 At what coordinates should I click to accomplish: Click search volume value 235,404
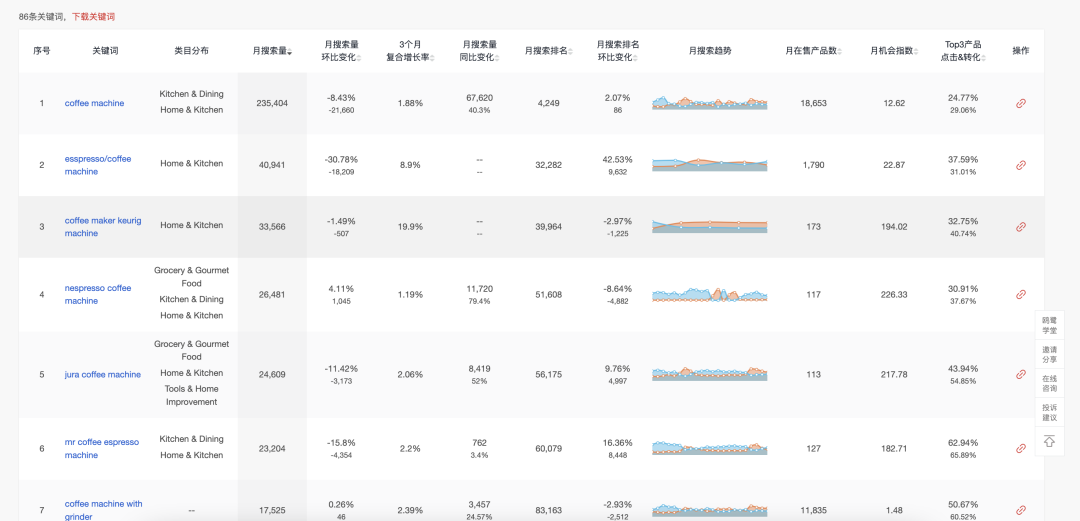(272, 103)
